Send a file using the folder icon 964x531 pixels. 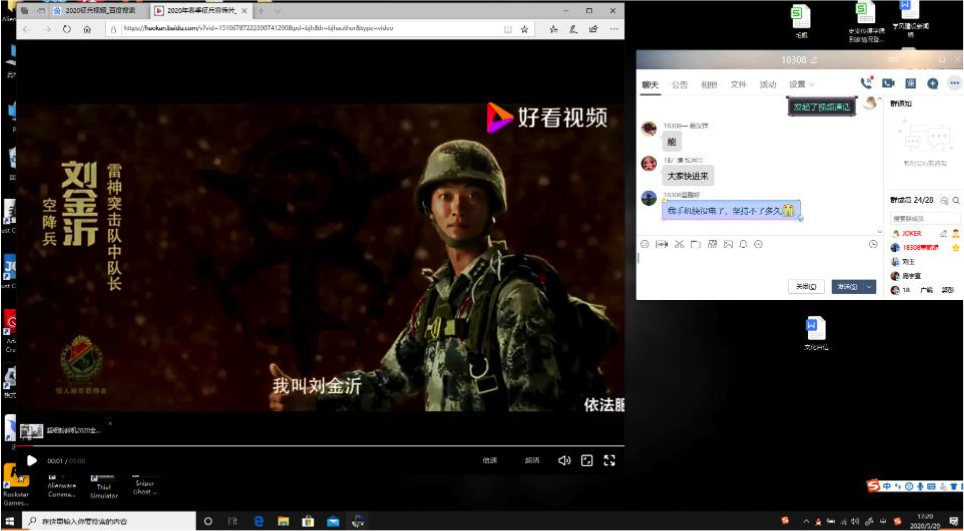tap(695, 244)
